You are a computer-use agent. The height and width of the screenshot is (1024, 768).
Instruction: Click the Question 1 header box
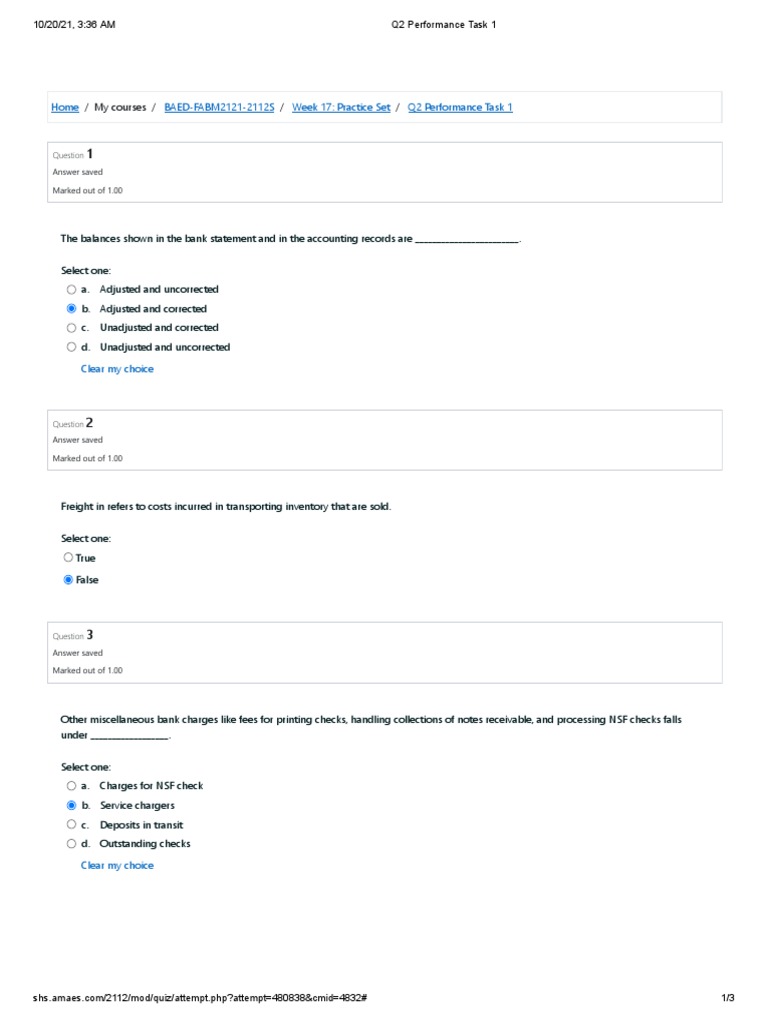385,172
